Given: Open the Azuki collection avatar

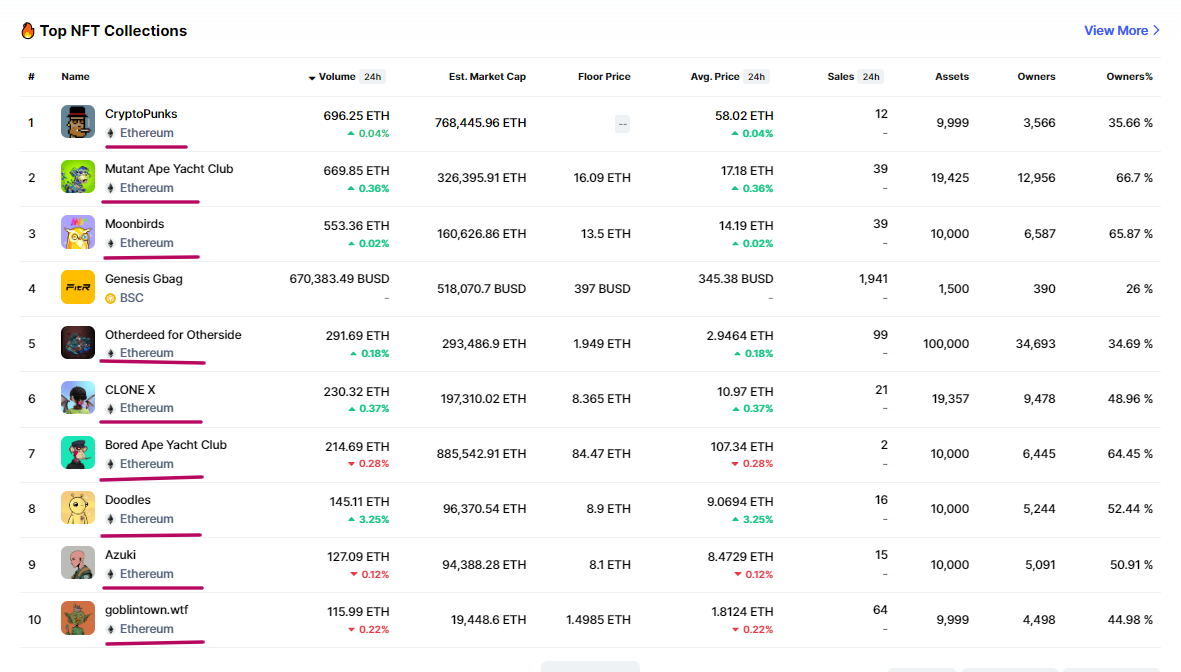Looking at the screenshot, I should (x=78, y=563).
